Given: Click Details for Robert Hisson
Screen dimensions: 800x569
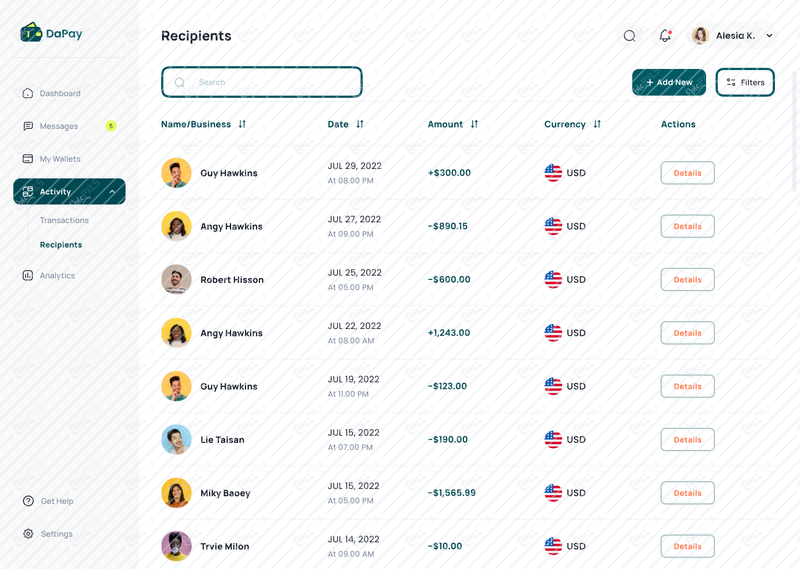Looking at the screenshot, I should (x=687, y=280).
